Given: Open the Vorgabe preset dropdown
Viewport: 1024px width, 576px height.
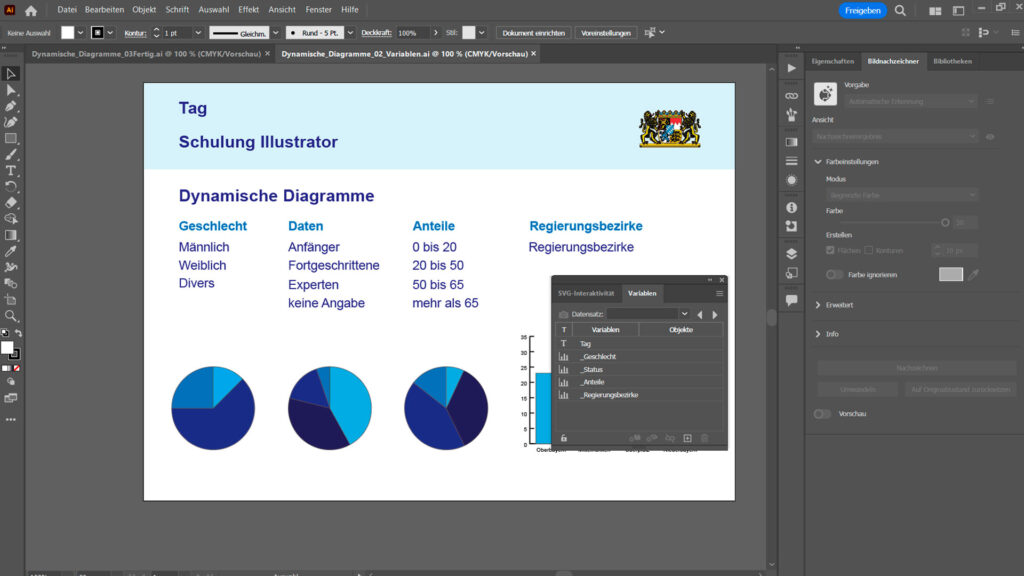Looking at the screenshot, I should pos(911,101).
